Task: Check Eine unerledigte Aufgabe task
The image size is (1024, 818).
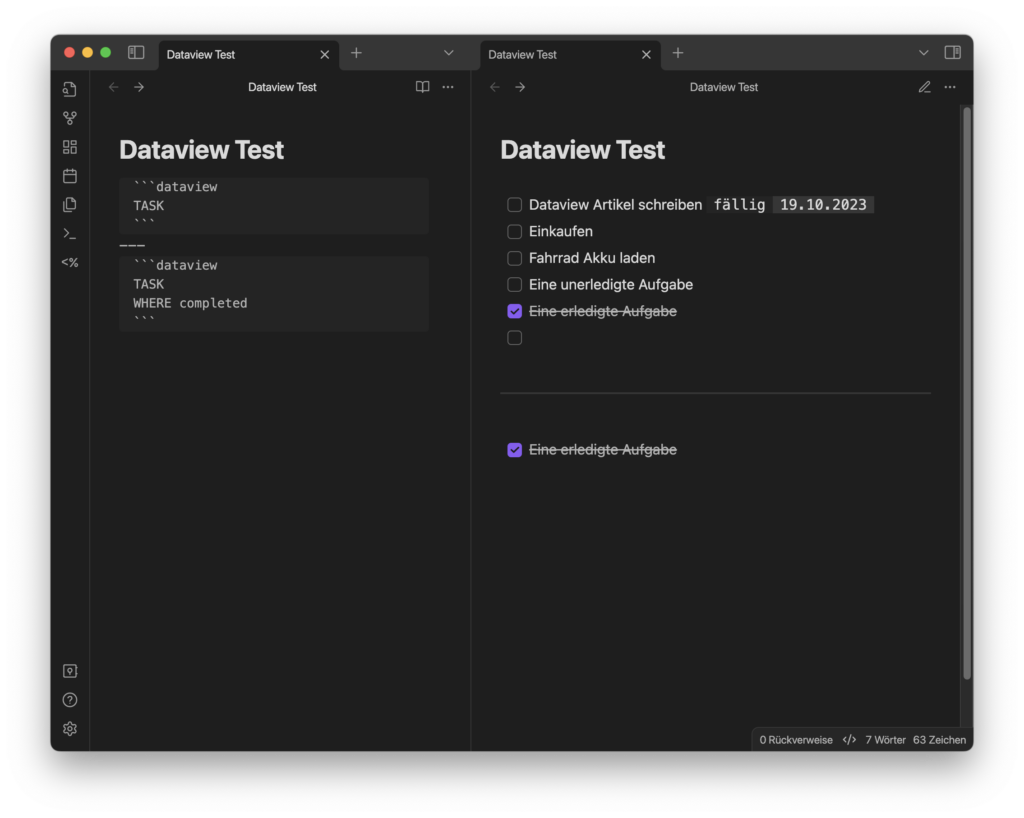Action: pos(515,285)
